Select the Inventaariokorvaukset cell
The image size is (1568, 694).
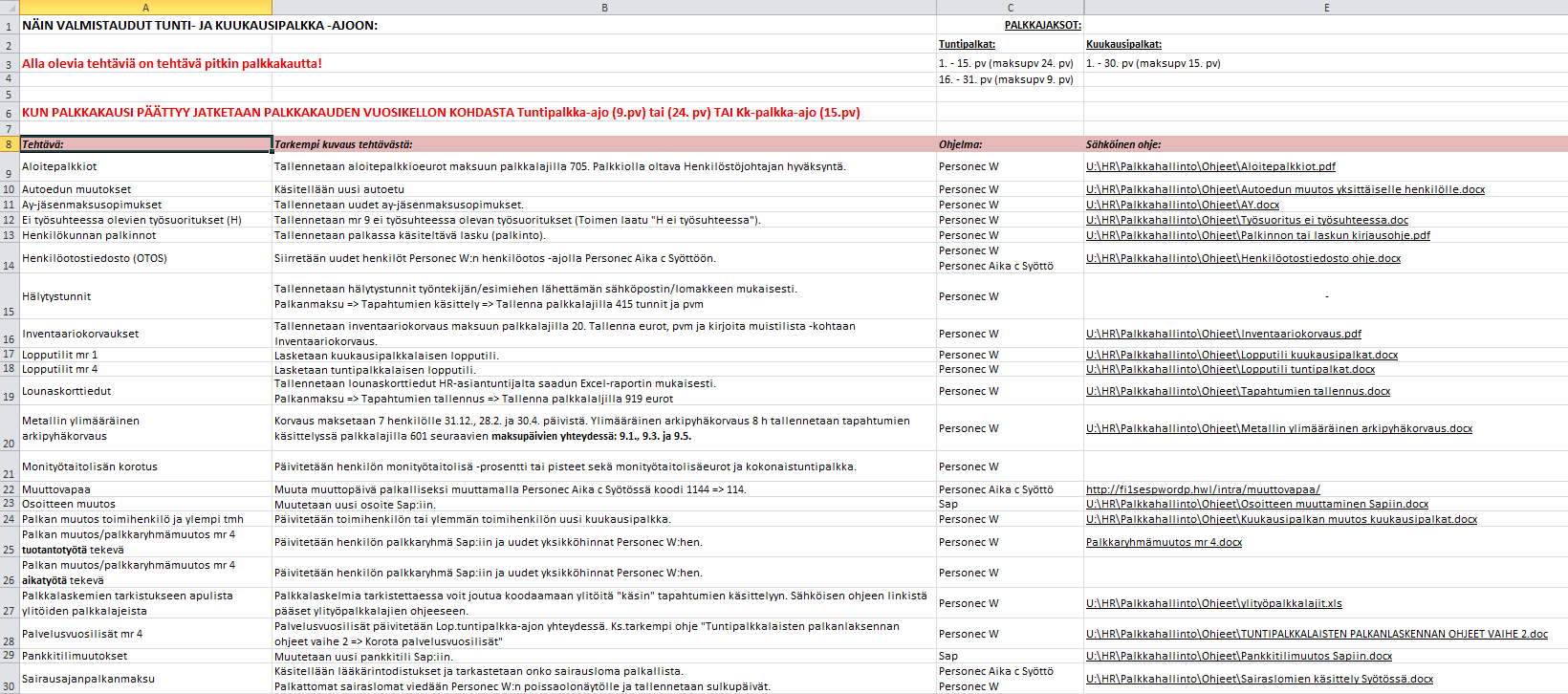coord(145,334)
